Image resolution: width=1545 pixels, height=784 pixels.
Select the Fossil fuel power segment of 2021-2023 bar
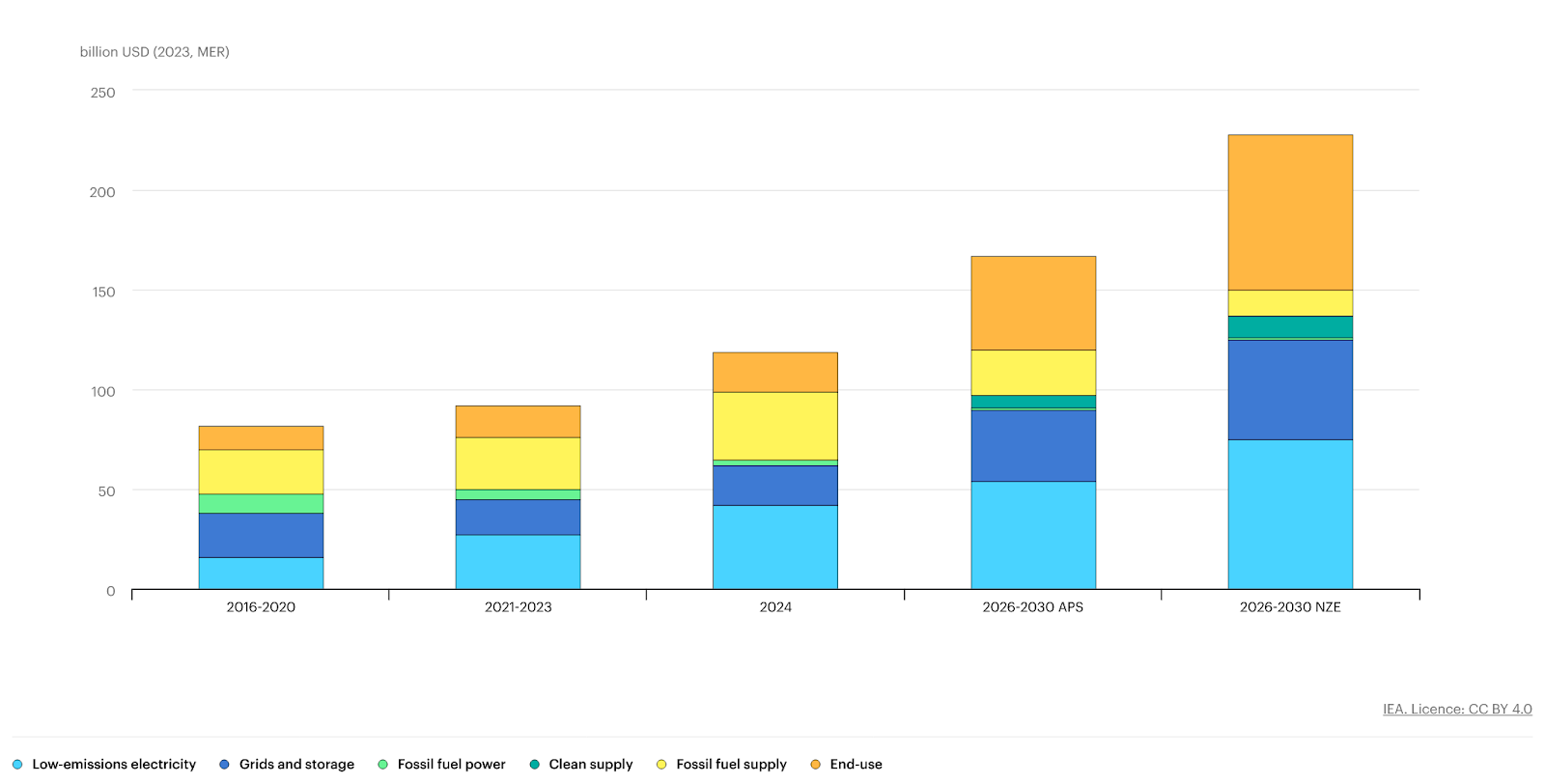pyautogui.click(x=519, y=495)
